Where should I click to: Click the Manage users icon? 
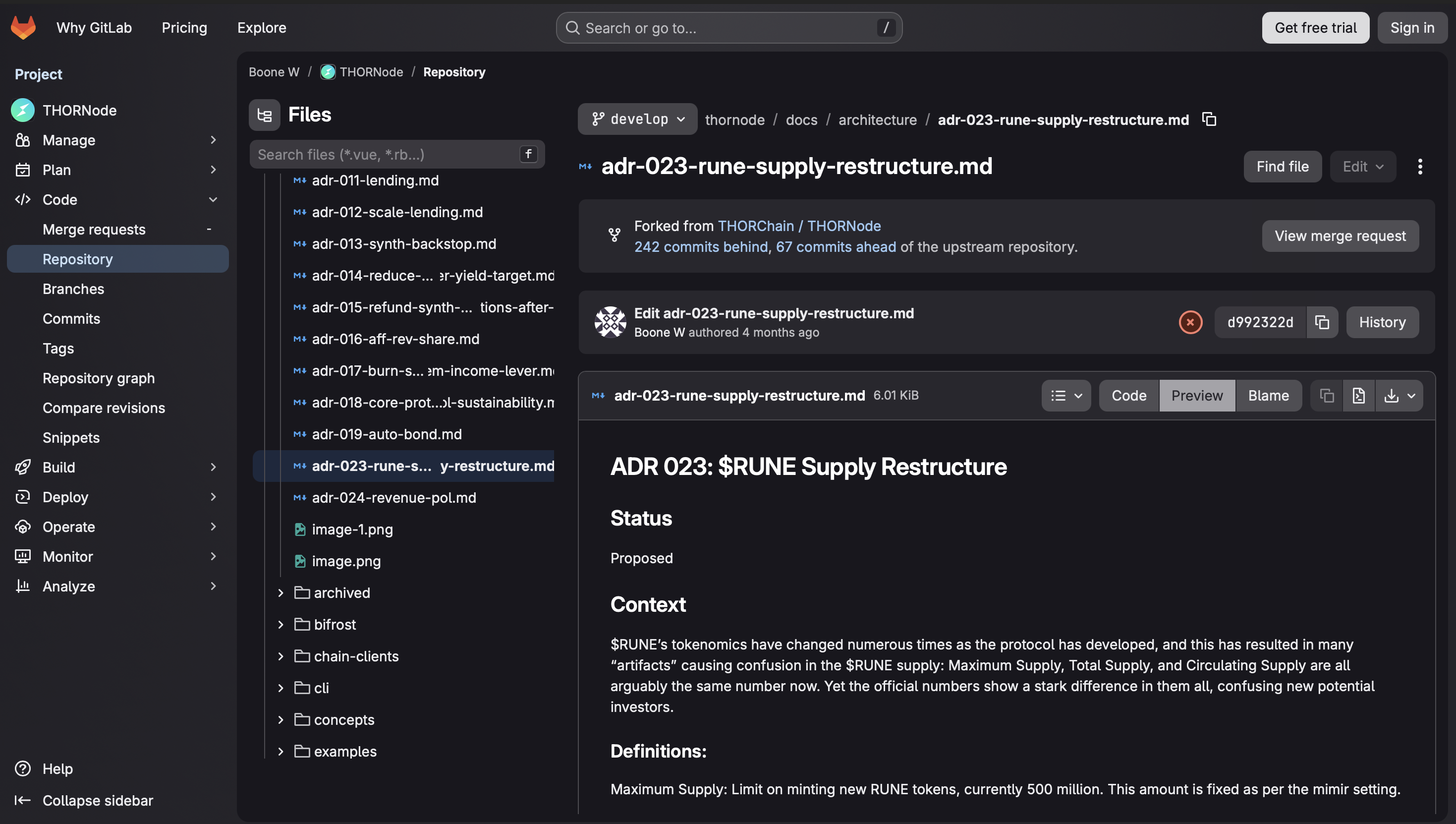[23, 140]
